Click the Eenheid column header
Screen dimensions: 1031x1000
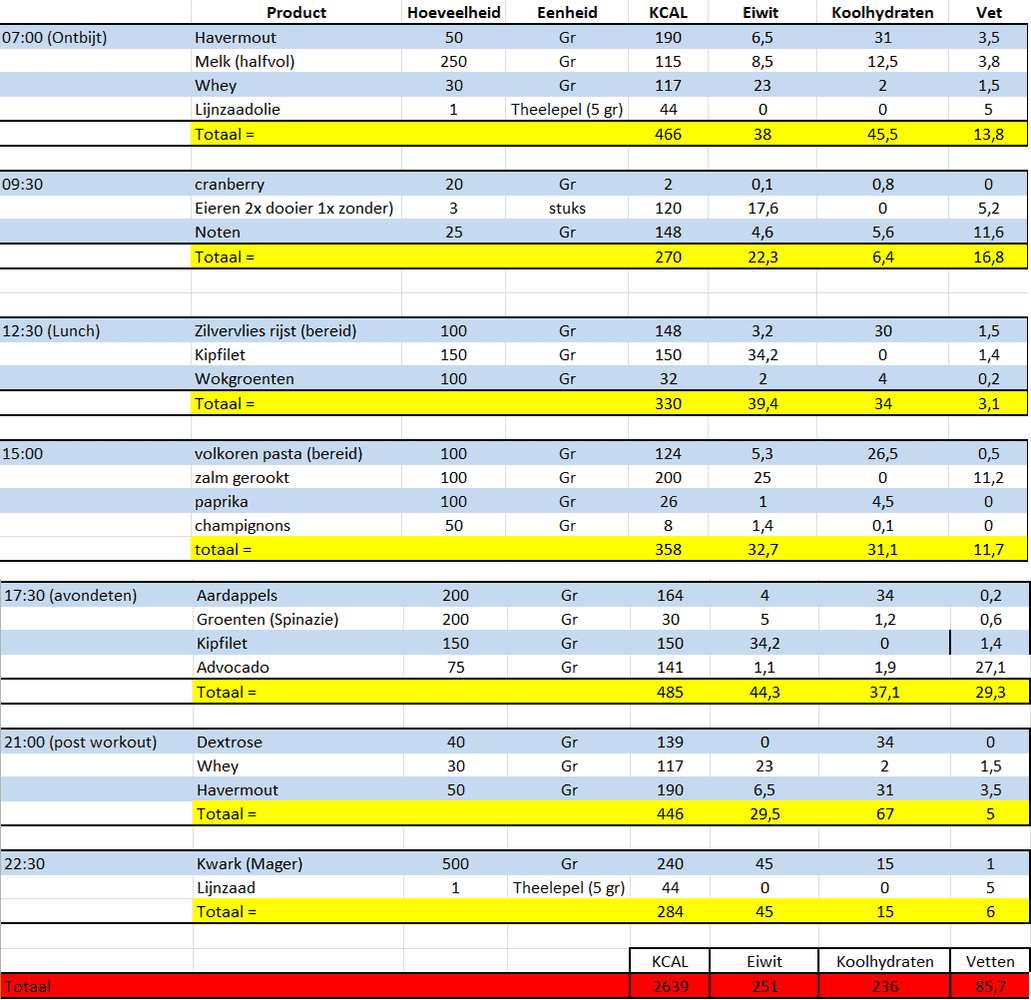point(567,13)
